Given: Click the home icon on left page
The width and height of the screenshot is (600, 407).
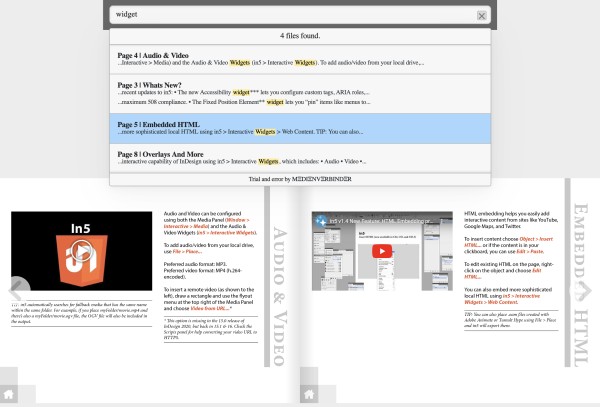Looking at the screenshot, I should click(x=8, y=394).
